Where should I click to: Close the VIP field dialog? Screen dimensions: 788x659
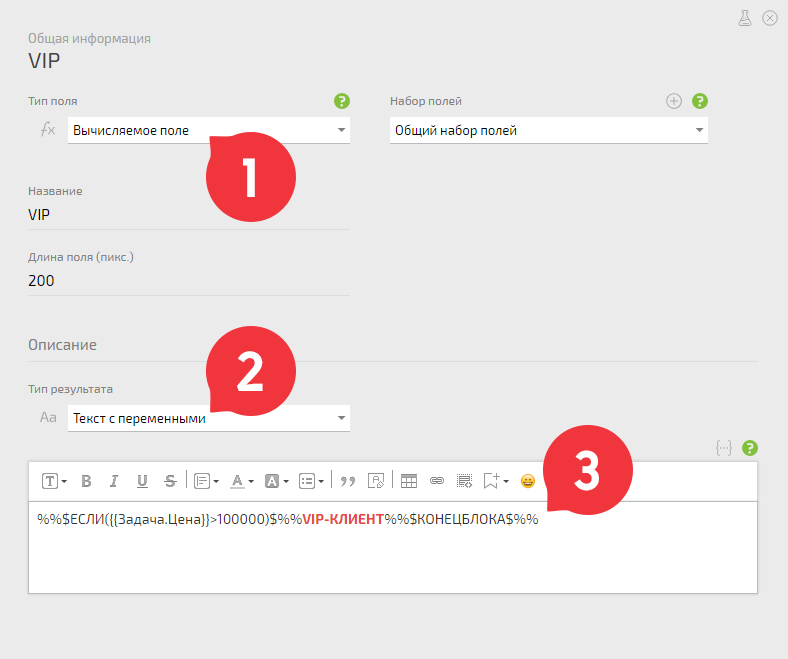(x=770, y=18)
